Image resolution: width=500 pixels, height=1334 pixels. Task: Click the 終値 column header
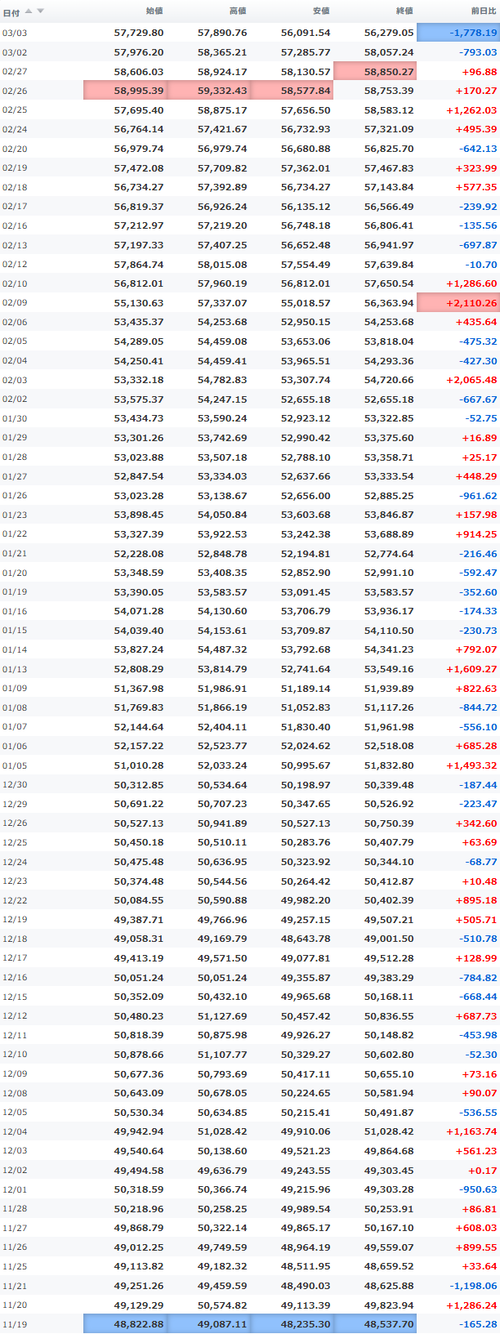coord(403,10)
